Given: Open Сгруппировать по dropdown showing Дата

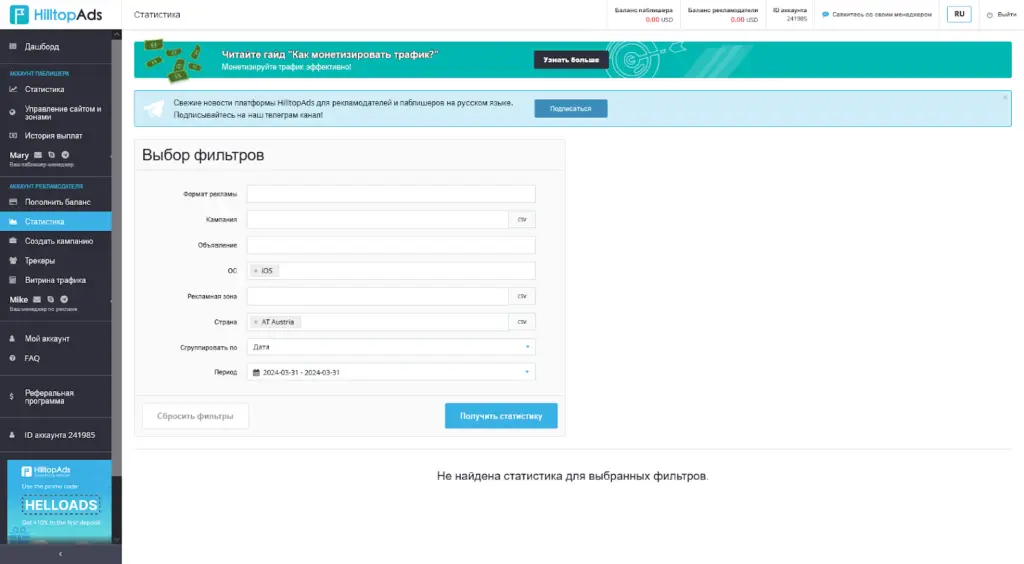Looking at the screenshot, I should pyautogui.click(x=391, y=347).
